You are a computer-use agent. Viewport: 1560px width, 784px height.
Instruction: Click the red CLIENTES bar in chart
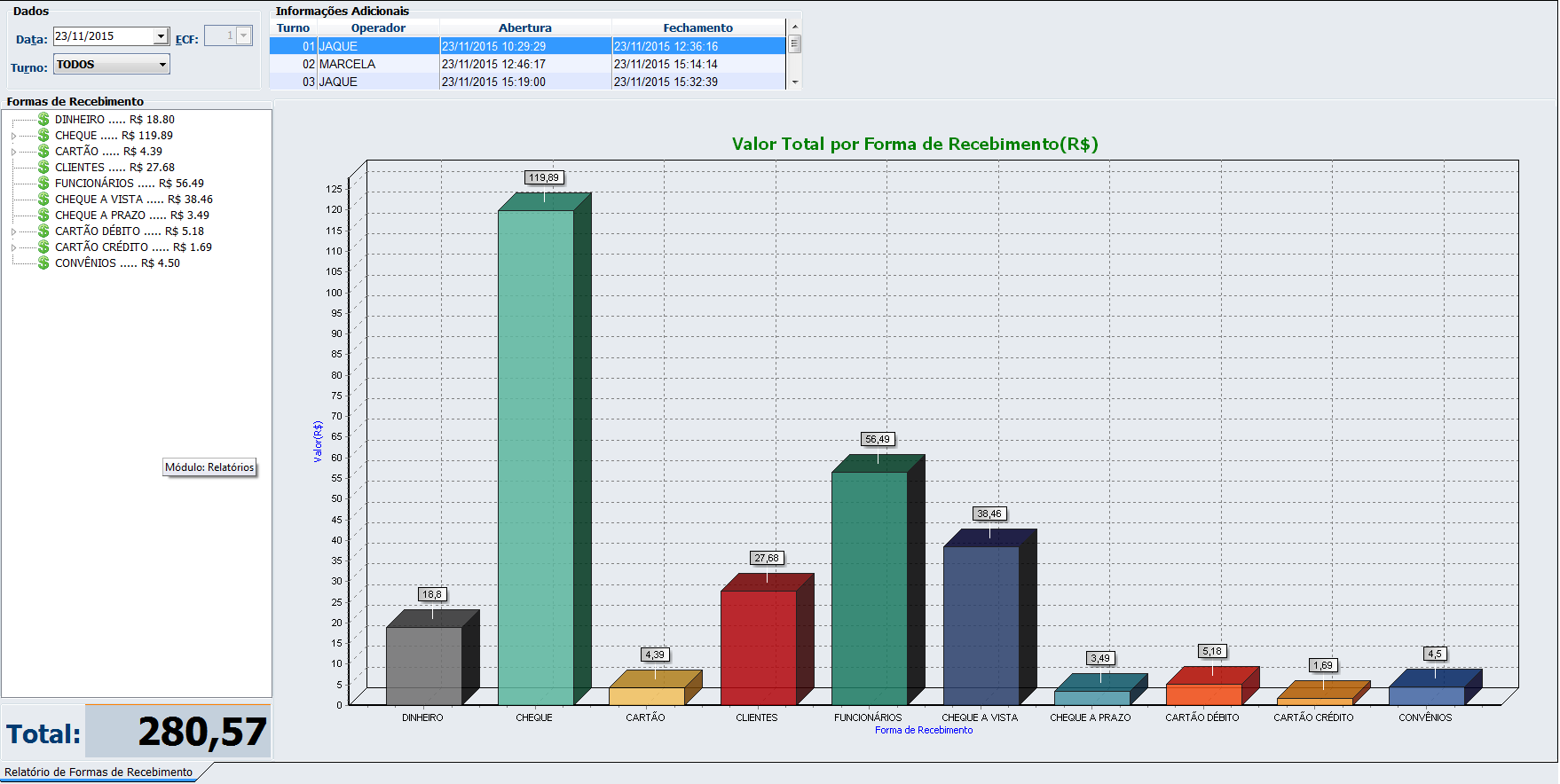pos(758,647)
